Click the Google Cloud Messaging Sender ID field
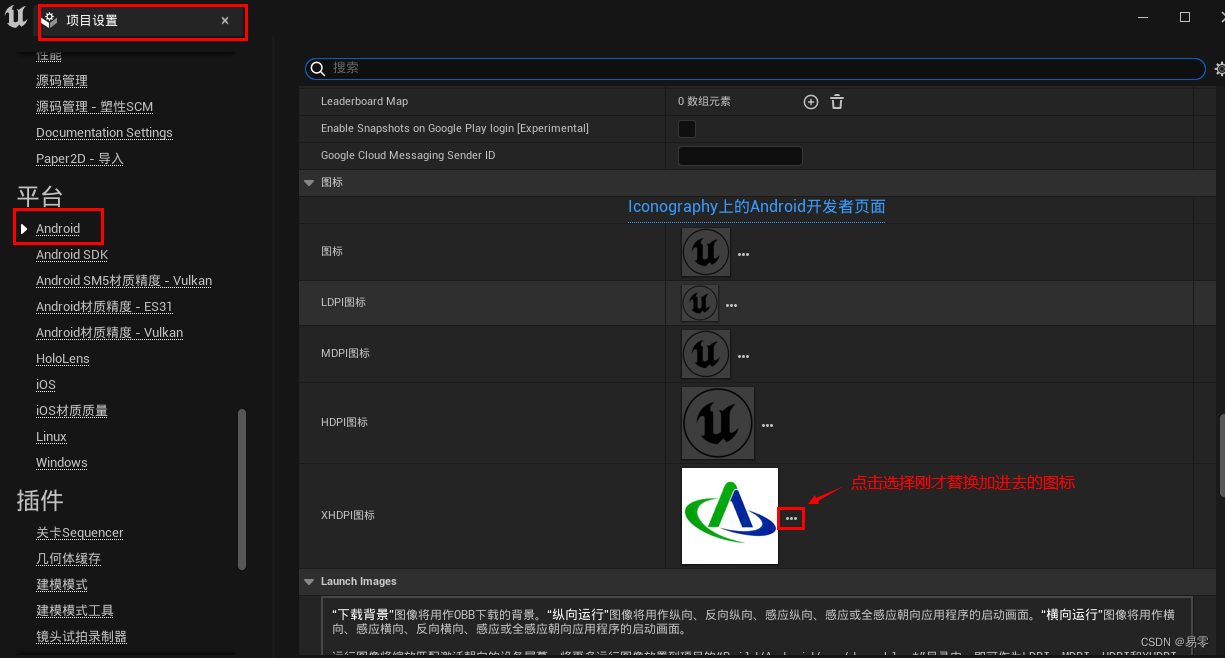Image resolution: width=1225 pixels, height=658 pixels. click(x=740, y=155)
